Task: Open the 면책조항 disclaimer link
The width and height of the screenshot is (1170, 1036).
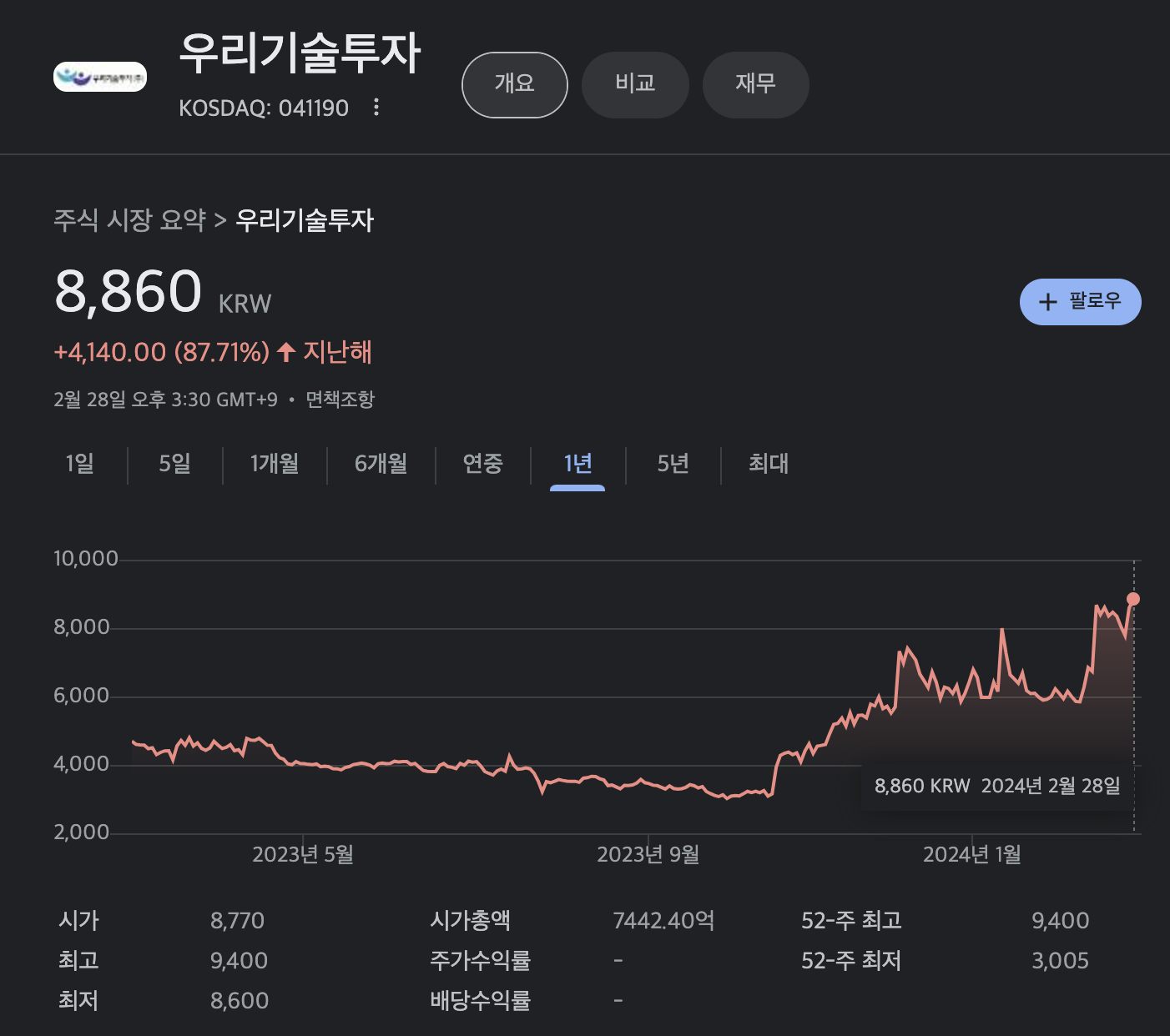Action: pos(340,400)
